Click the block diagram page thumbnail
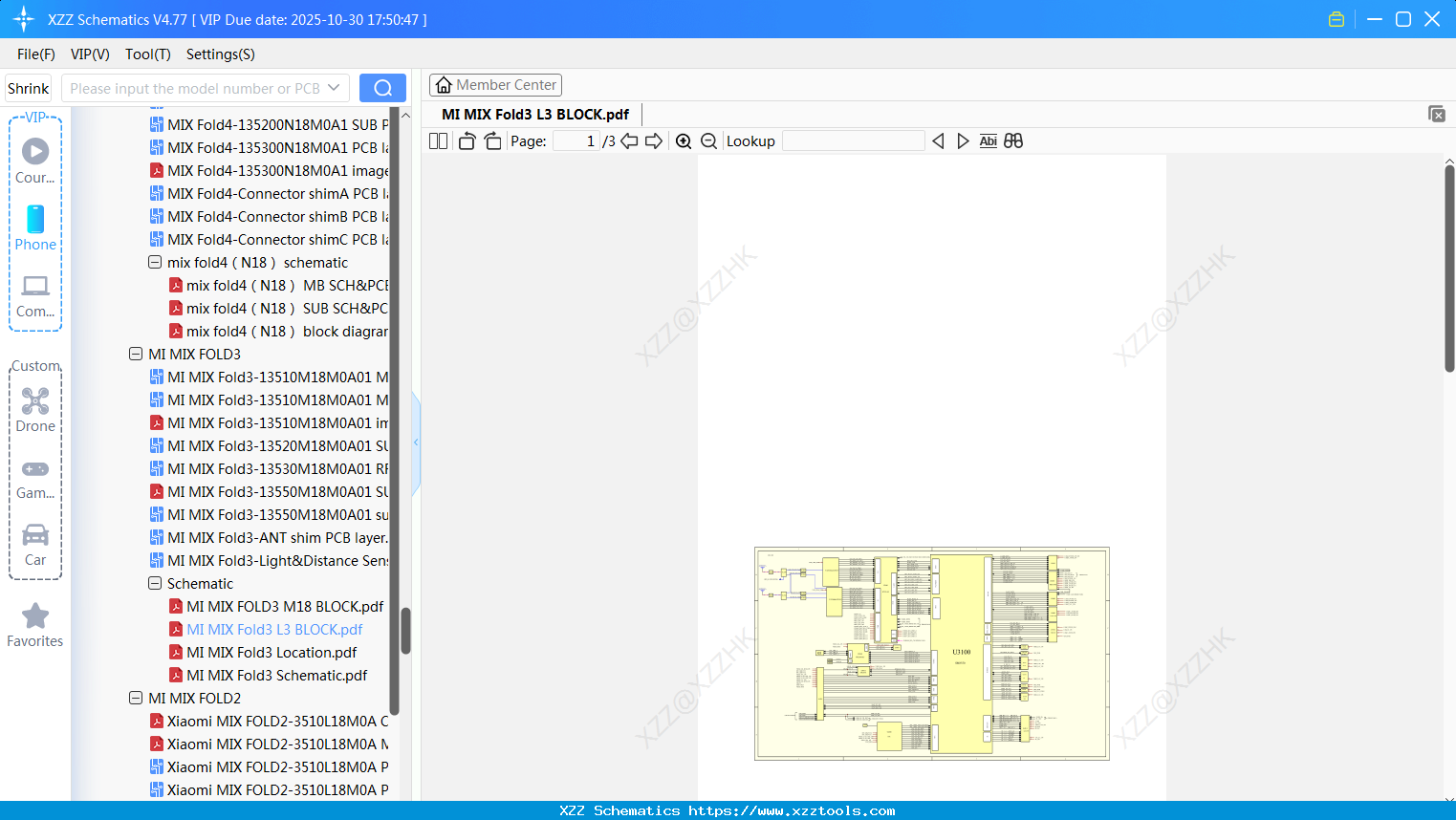Viewport: 1456px width, 820px height. pos(932,654)
